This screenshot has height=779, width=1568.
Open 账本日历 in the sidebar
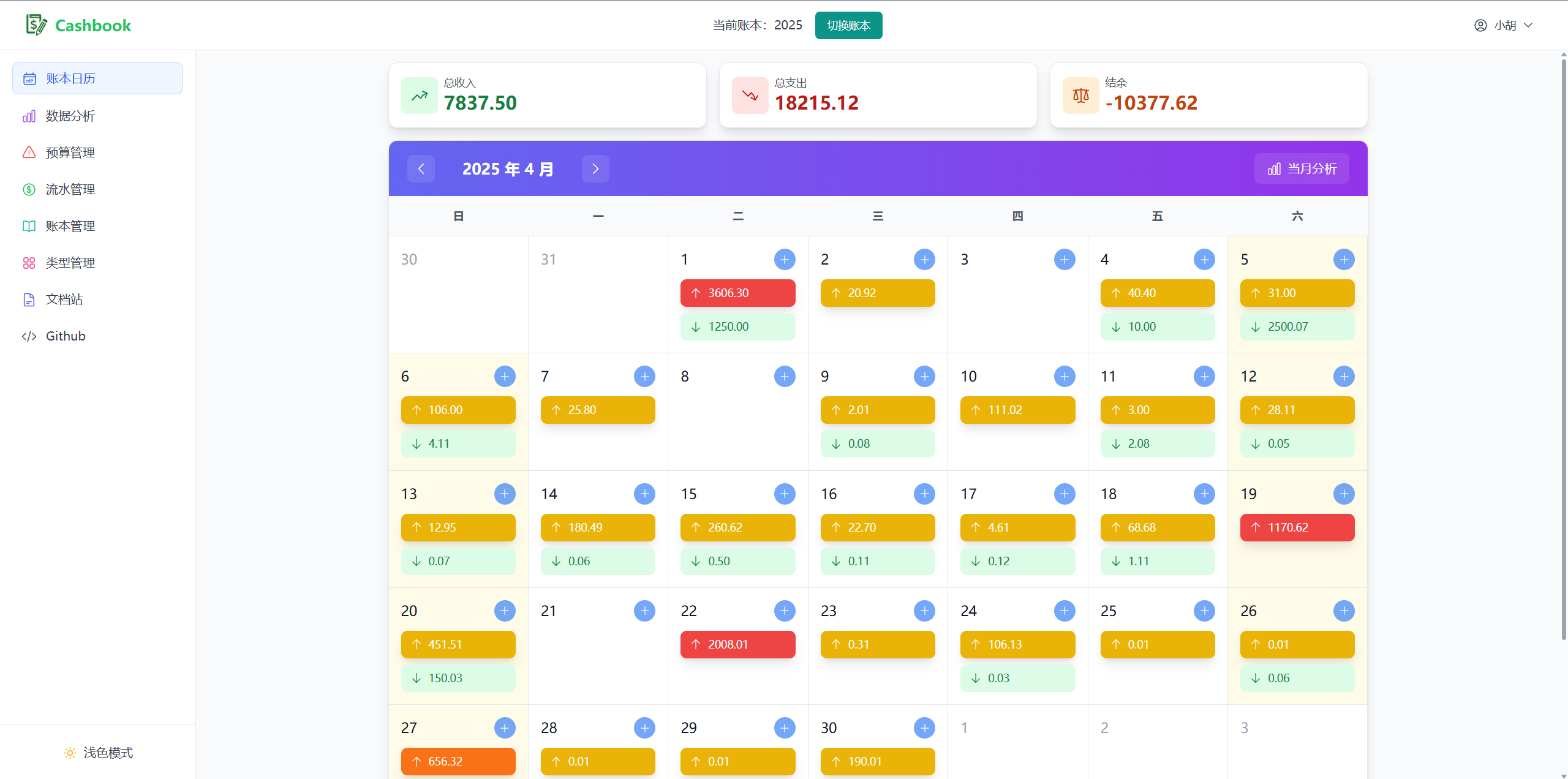(97, 78)
